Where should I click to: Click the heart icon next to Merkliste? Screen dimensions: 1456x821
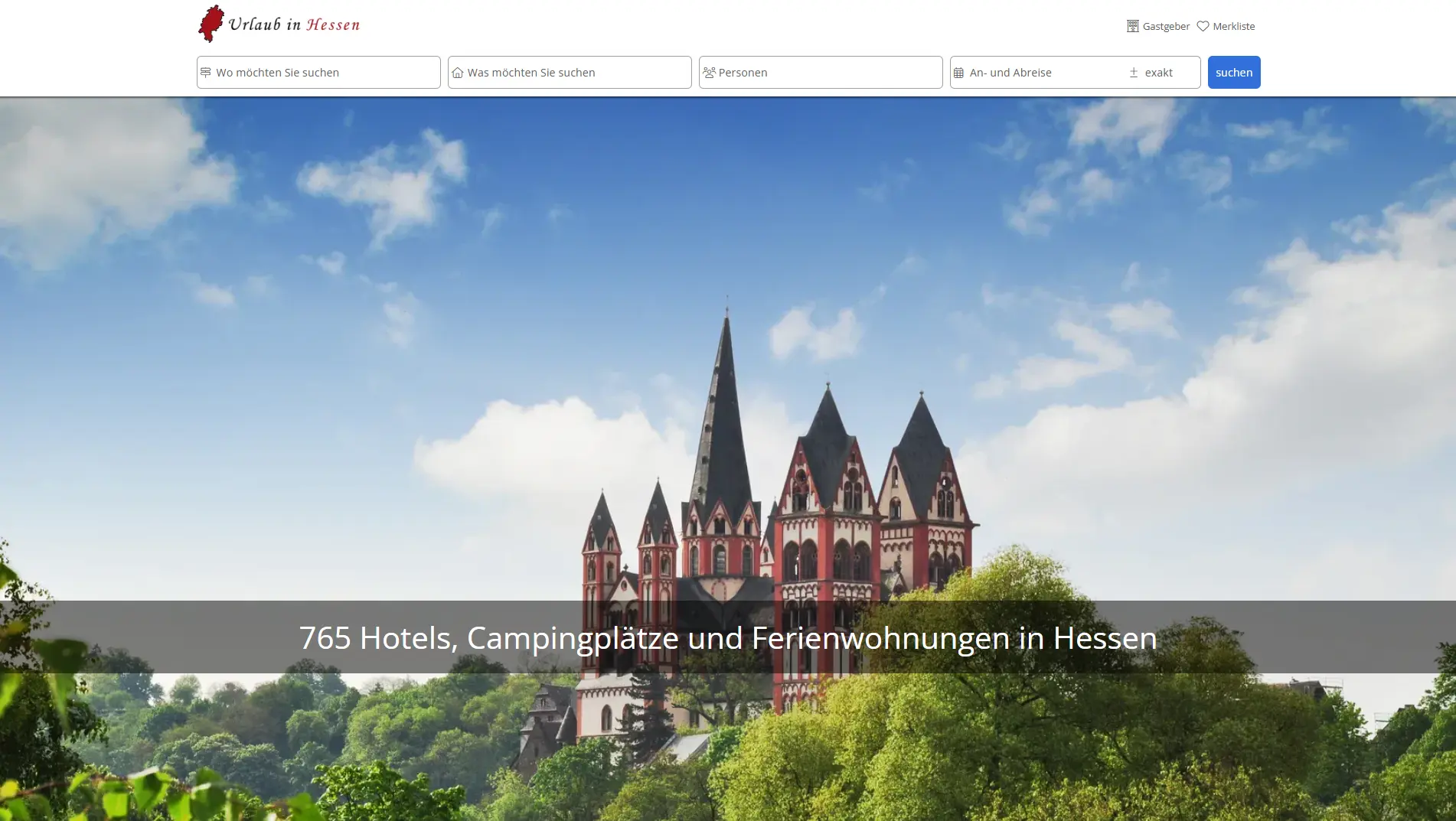click(1203, 25)
